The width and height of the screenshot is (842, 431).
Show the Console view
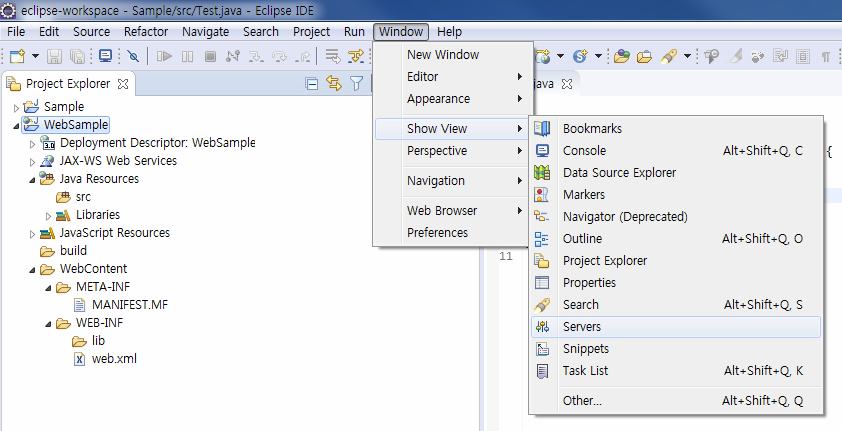[x=676, y=151]
